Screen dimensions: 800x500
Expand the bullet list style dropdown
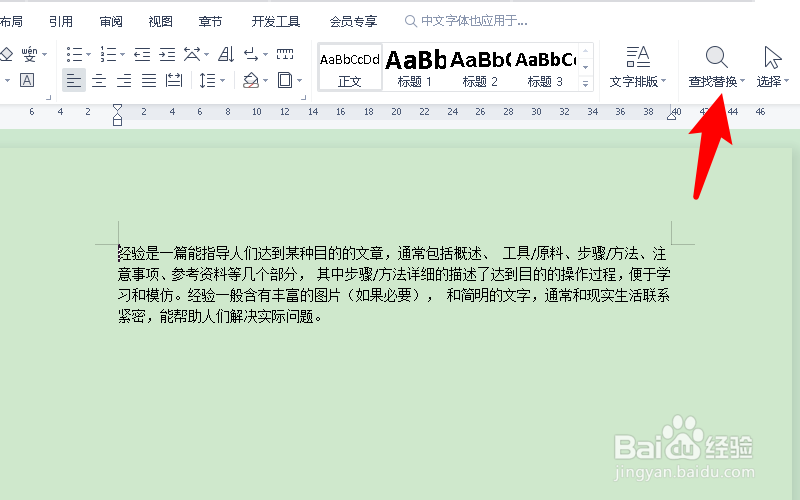89,54
